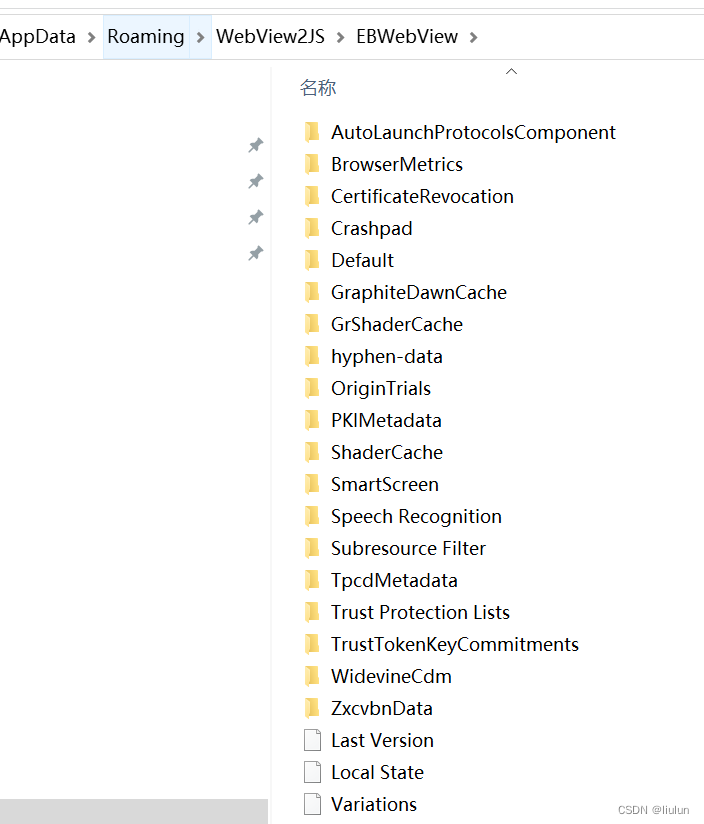Expand the dropdown chevron after Roaming
Viewport: 704px width, 824px height.
click(200, 37)
